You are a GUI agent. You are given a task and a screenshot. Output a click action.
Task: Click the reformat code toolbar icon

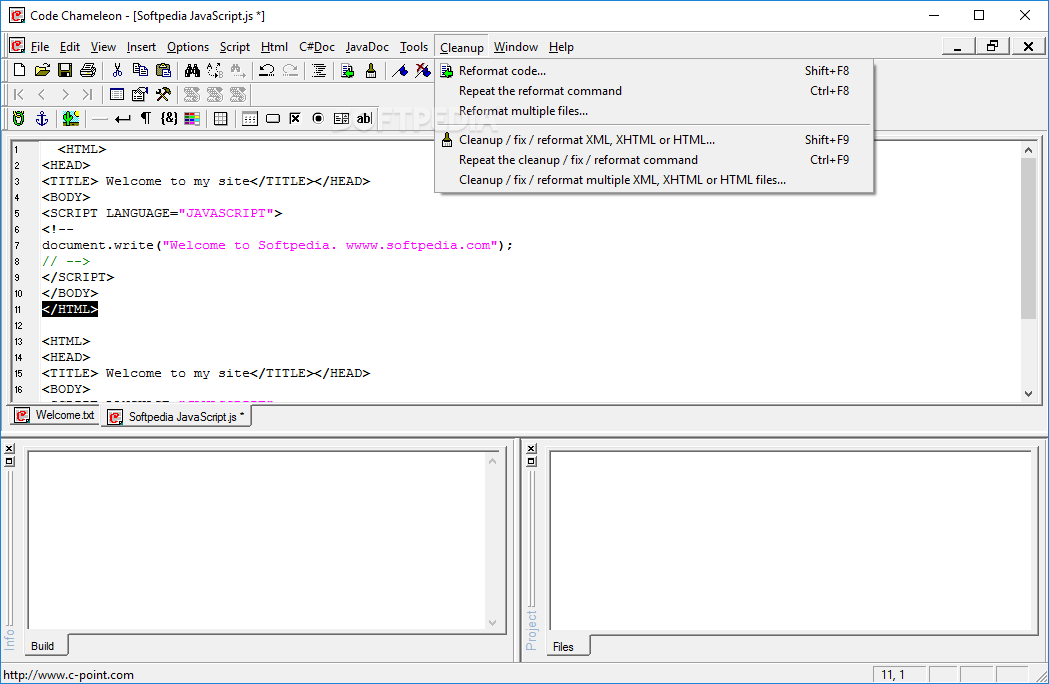coord(348,70)
